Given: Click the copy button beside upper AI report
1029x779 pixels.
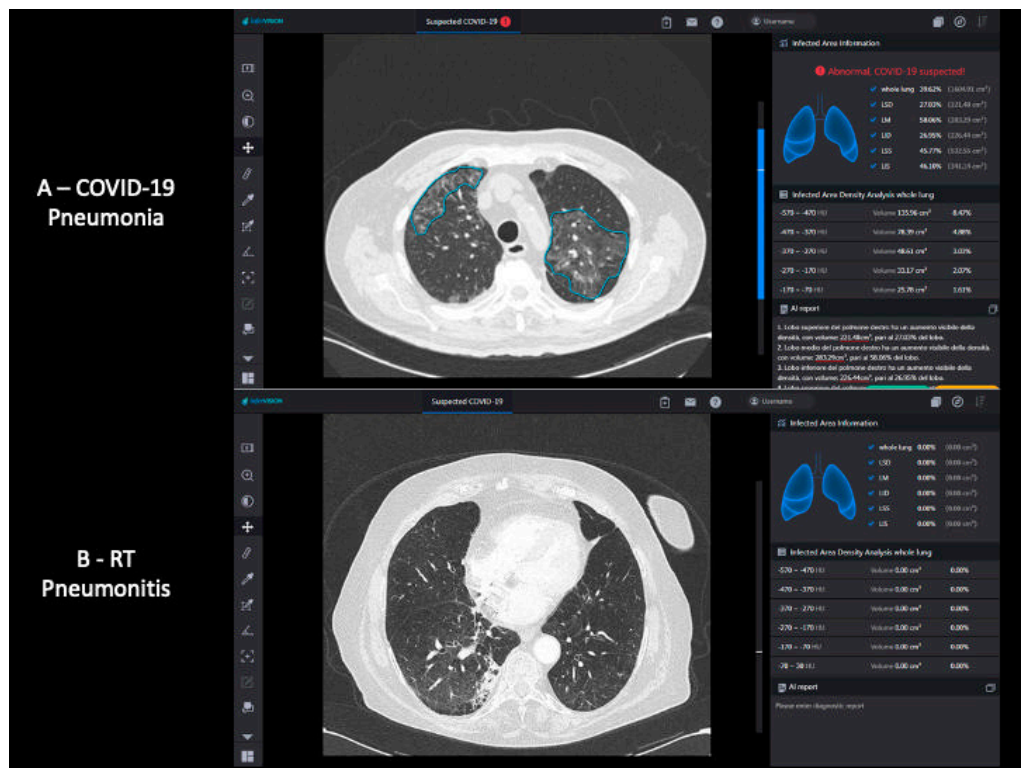Looking at the screenshot, I should click(992, 309).
